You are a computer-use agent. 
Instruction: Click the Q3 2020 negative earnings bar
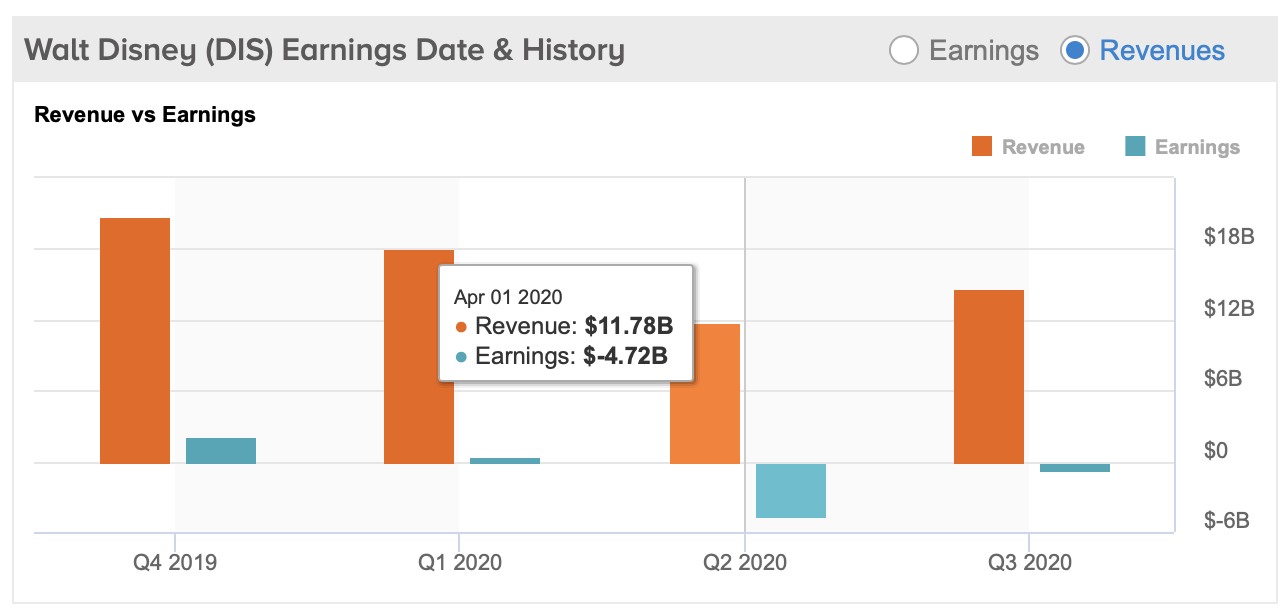pyautogui.click(x=1075, y=468)
